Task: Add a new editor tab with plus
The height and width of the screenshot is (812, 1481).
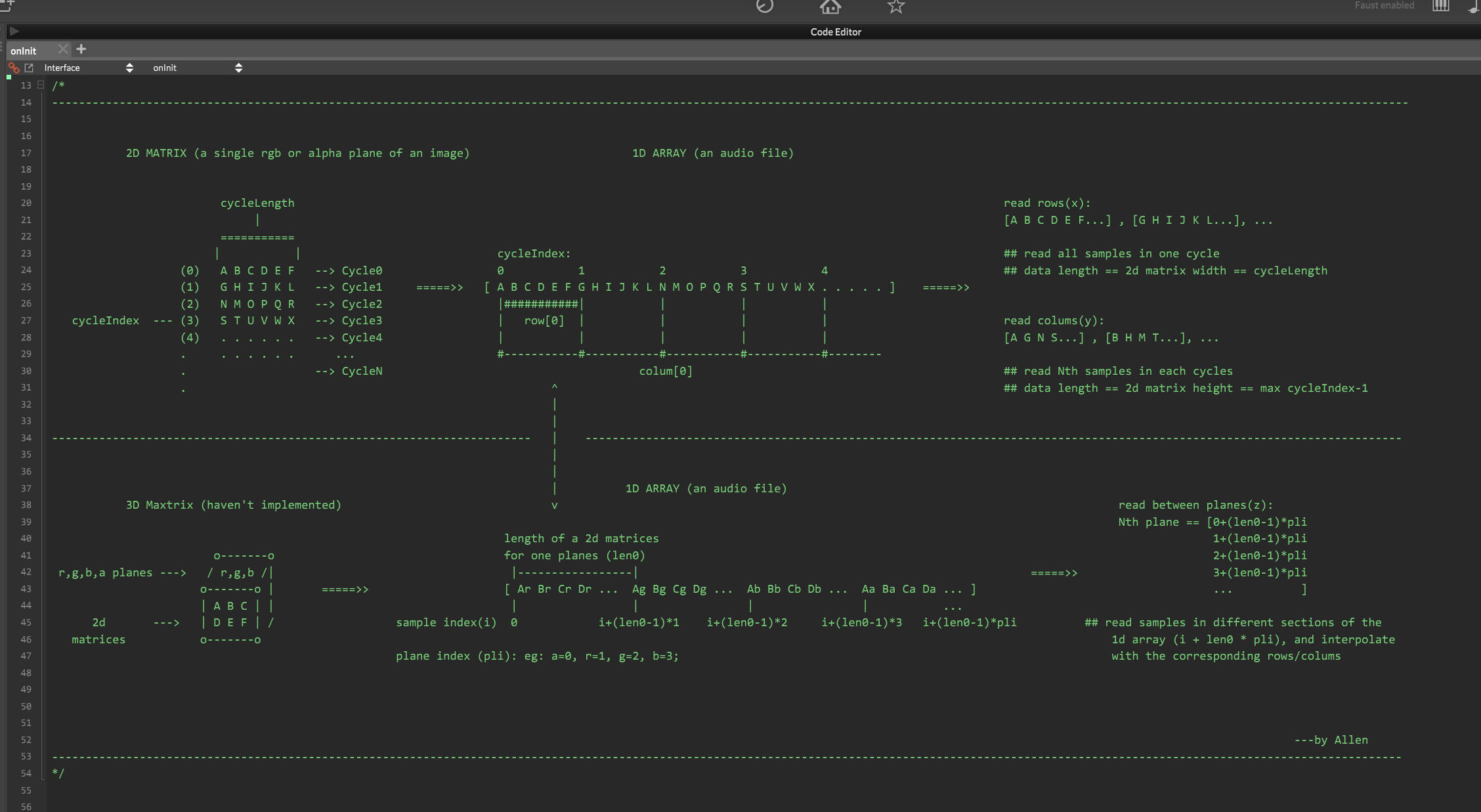Action: [81, 49]
